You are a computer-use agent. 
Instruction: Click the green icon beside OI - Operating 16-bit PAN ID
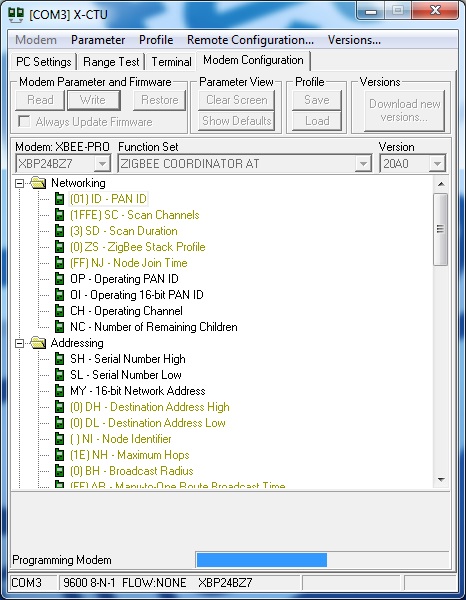[x=59, y=295]
